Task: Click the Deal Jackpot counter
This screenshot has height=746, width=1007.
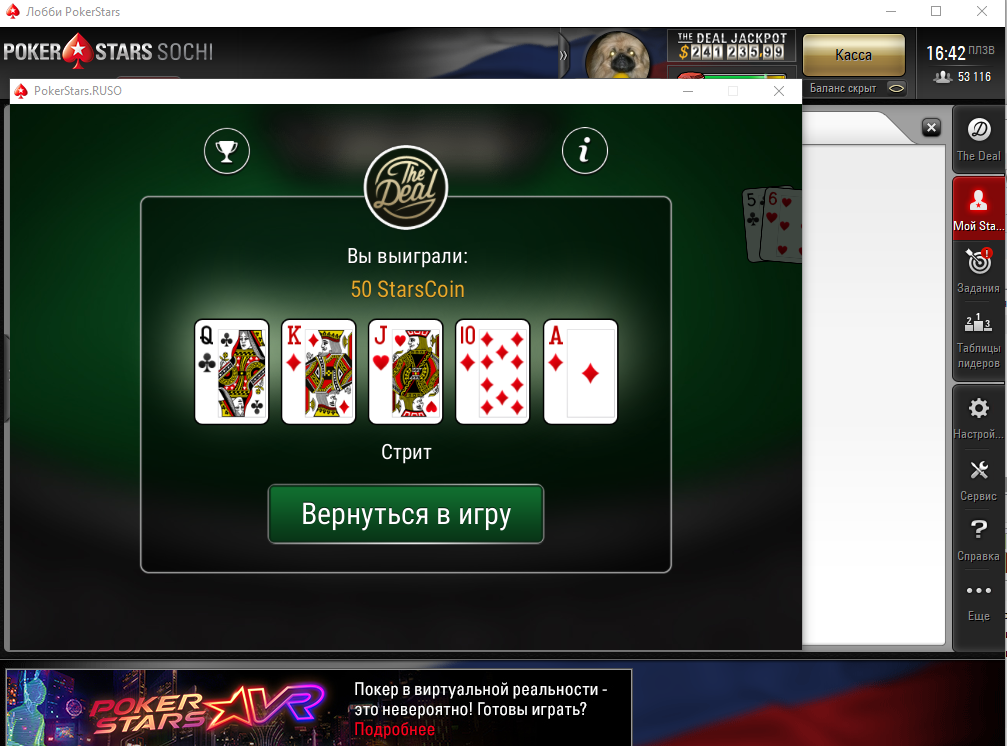Action: point(731,46)
